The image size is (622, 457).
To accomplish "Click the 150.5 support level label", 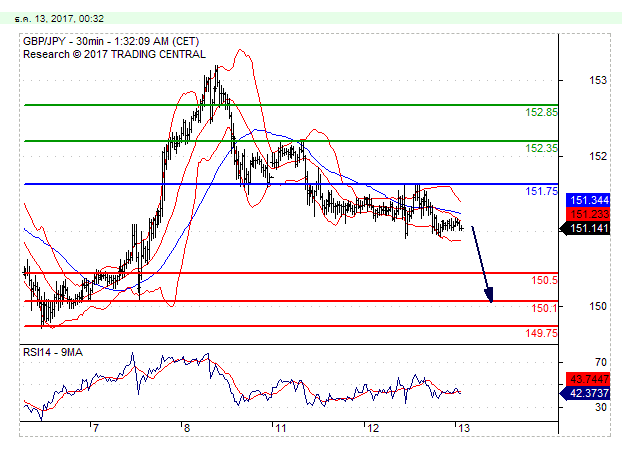I will click(544, 280).
